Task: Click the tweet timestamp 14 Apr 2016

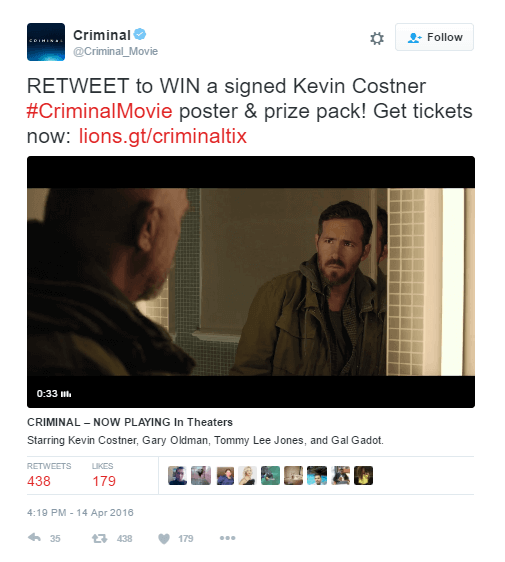Action: 80,513
